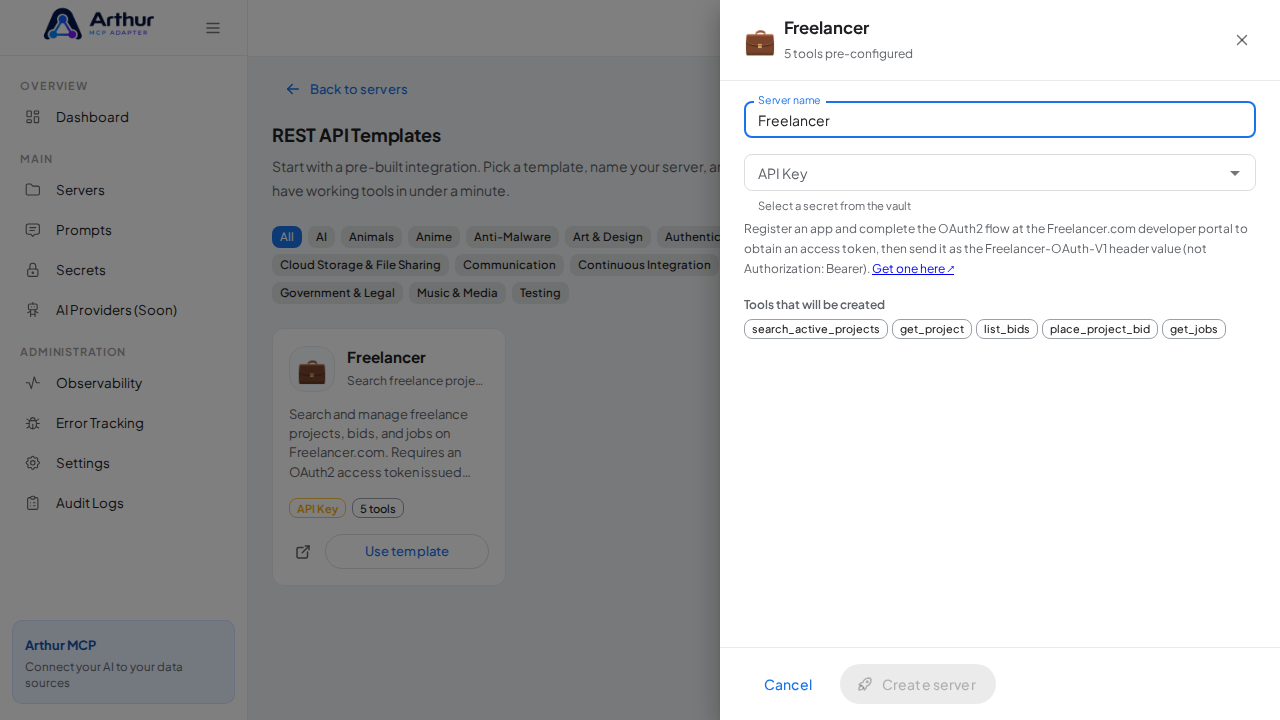This screenshot has height=720, width=1280.
Task: Click the place_project_bid tool chip
Action: point(1100,329)
